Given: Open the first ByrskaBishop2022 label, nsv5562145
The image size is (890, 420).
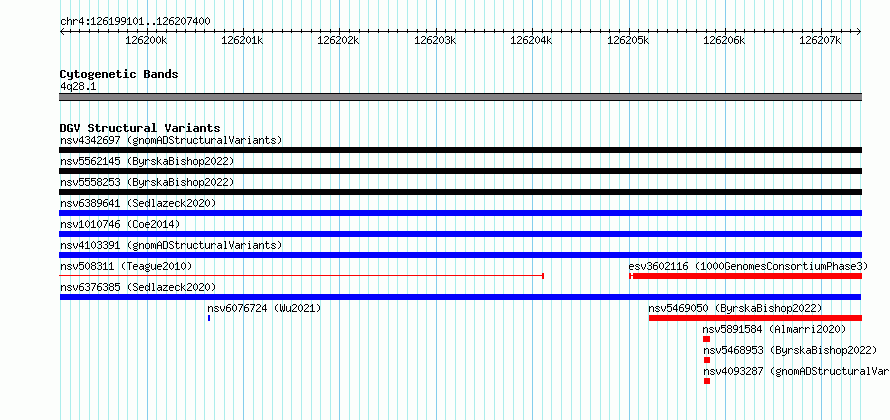Looking at the screenshot, I should coord(147,161).
